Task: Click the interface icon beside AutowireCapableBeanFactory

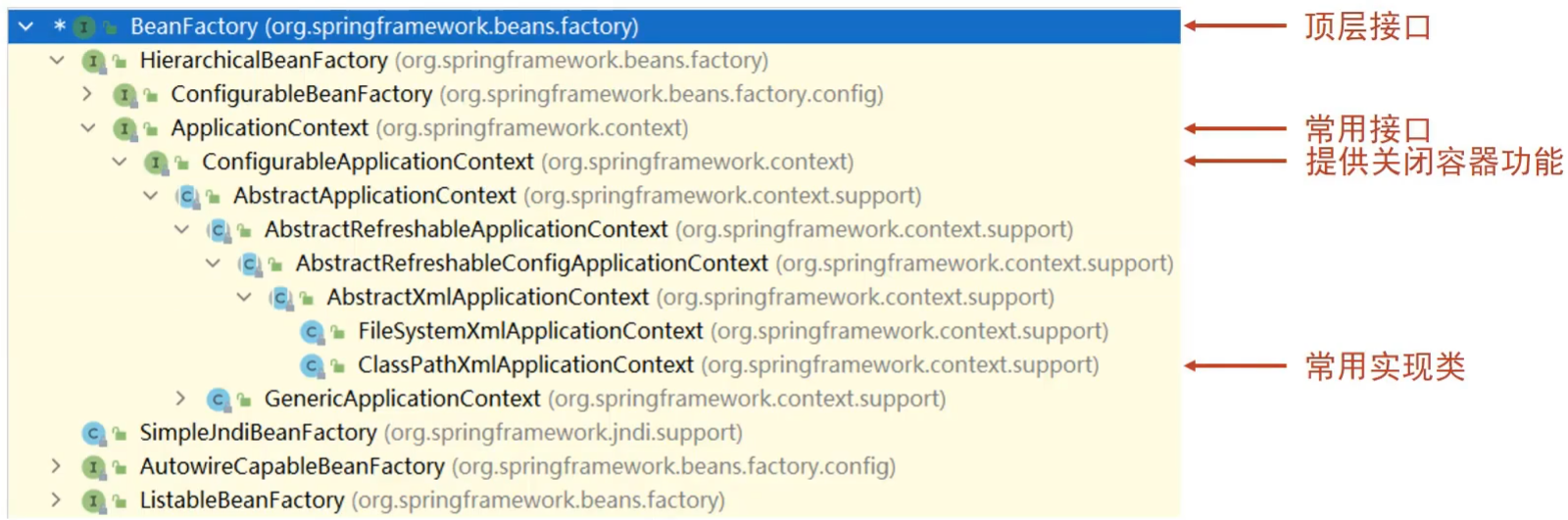Action: tap(93, 467)
